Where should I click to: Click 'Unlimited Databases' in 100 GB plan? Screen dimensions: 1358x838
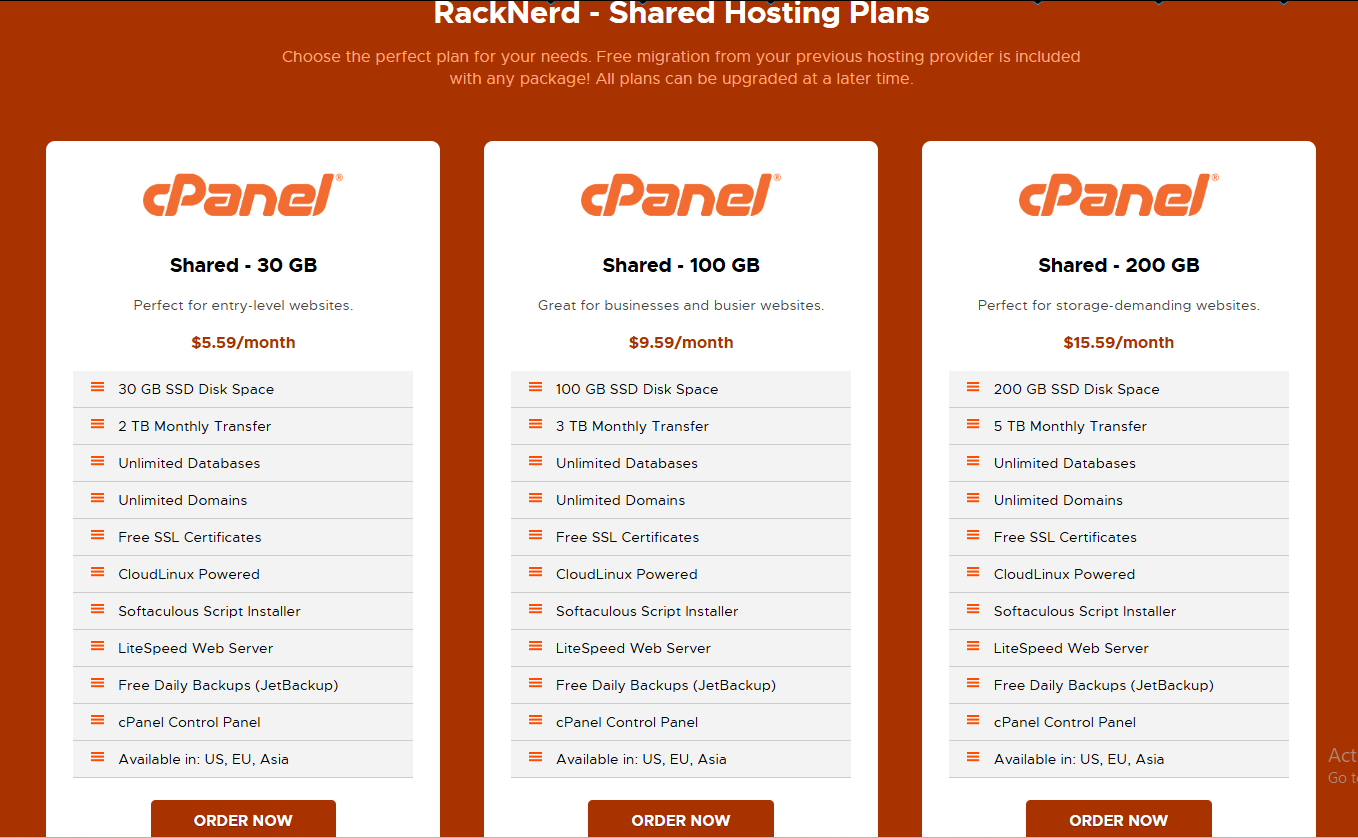pos(627,463)
